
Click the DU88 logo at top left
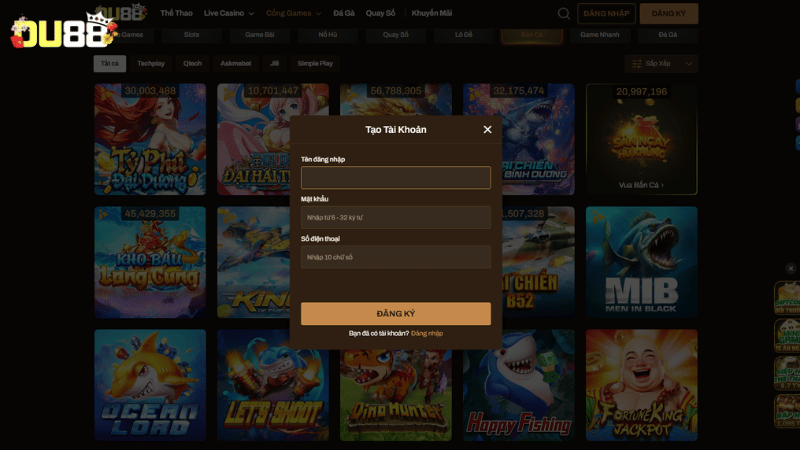(62, 30)
